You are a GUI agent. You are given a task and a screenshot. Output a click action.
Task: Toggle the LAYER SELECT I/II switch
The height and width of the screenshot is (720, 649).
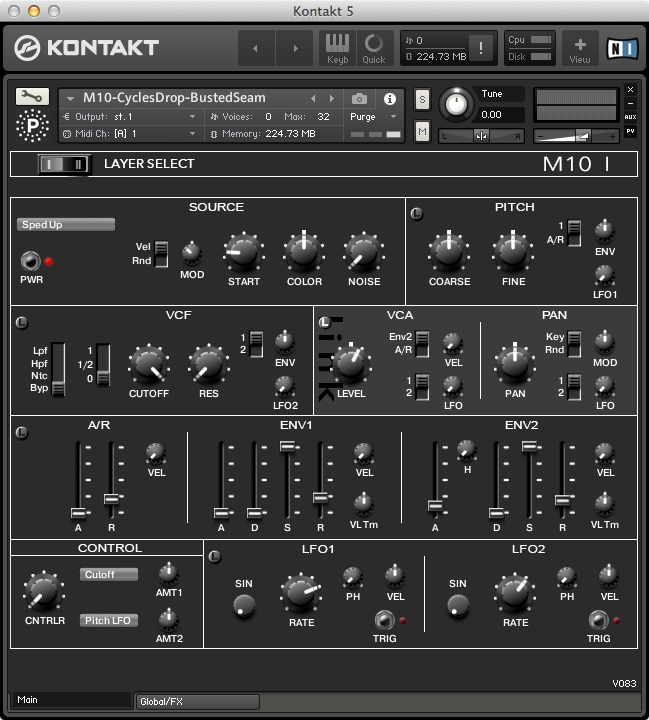tap(65, 164)
